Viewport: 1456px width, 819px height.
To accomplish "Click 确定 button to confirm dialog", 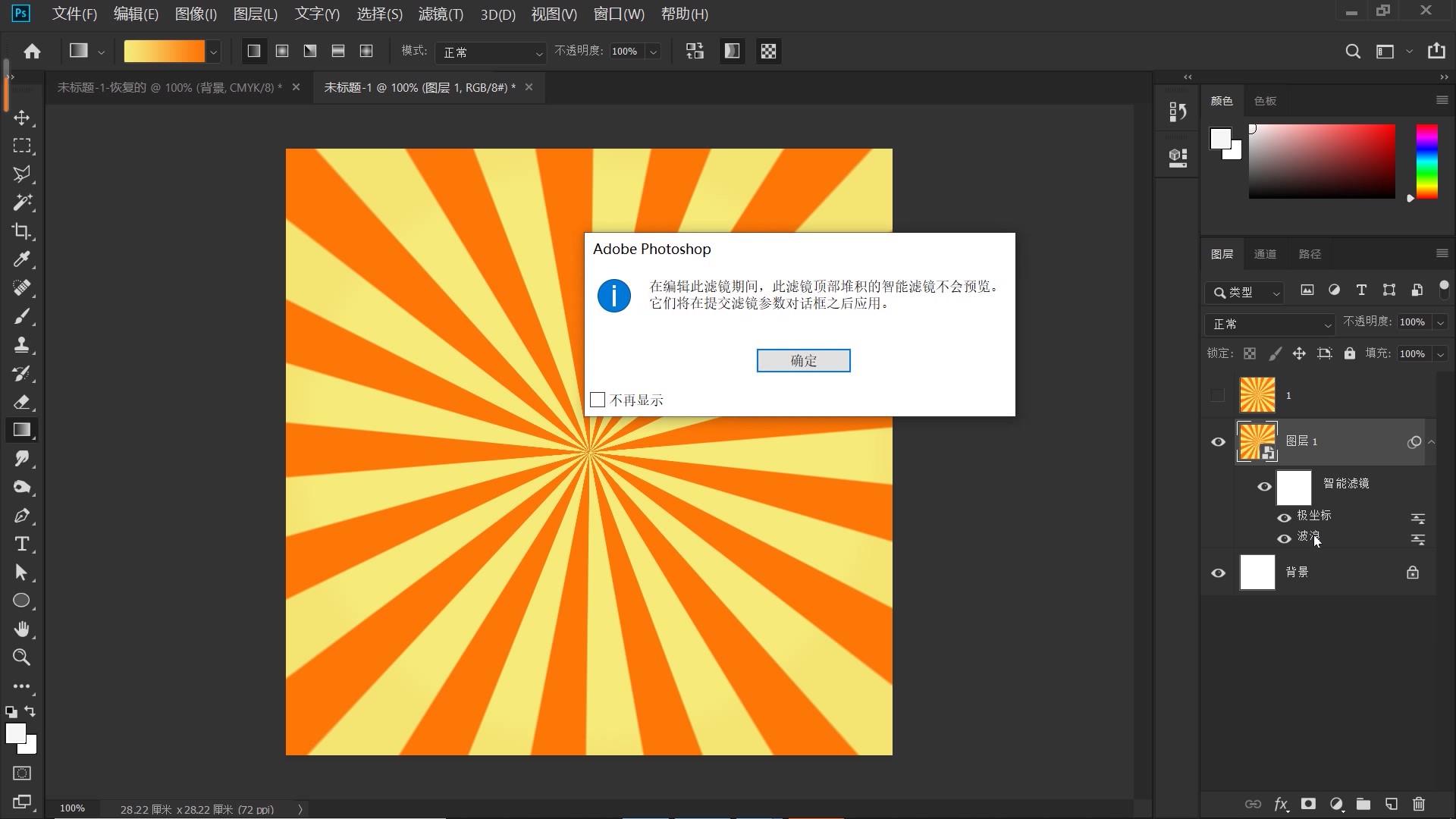I will click(804, 360).
